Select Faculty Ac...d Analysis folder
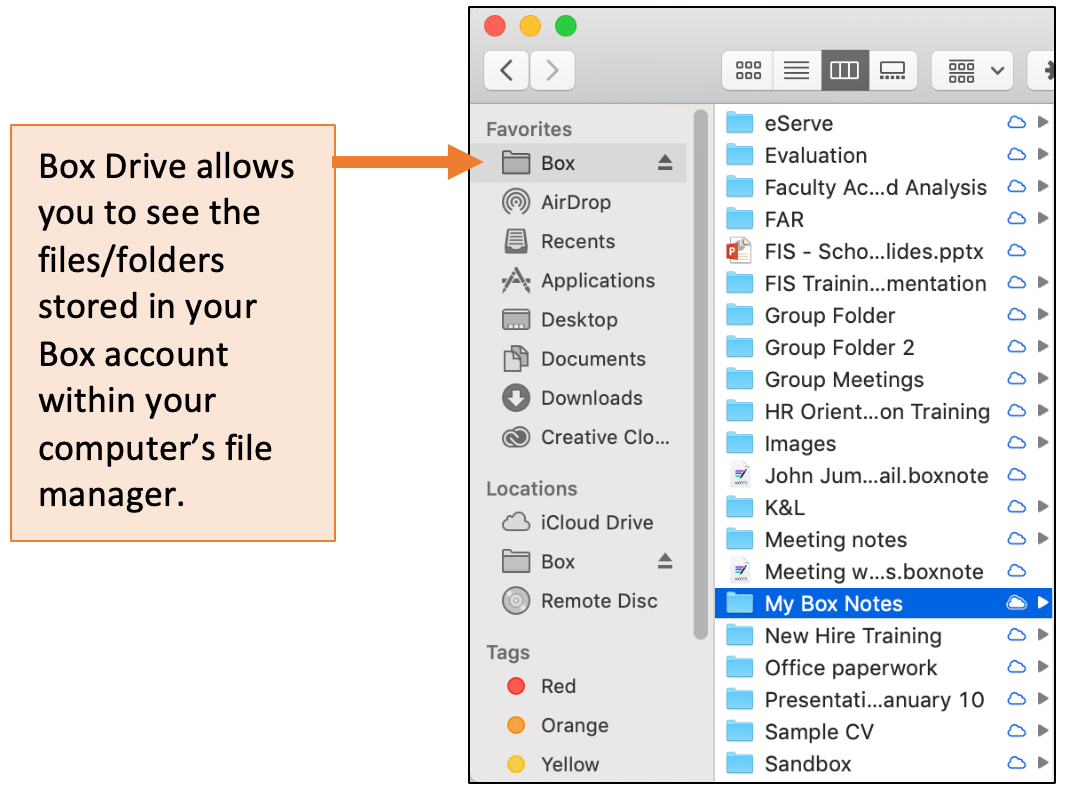The image size is (1066, 796). (x=883, y=187)
